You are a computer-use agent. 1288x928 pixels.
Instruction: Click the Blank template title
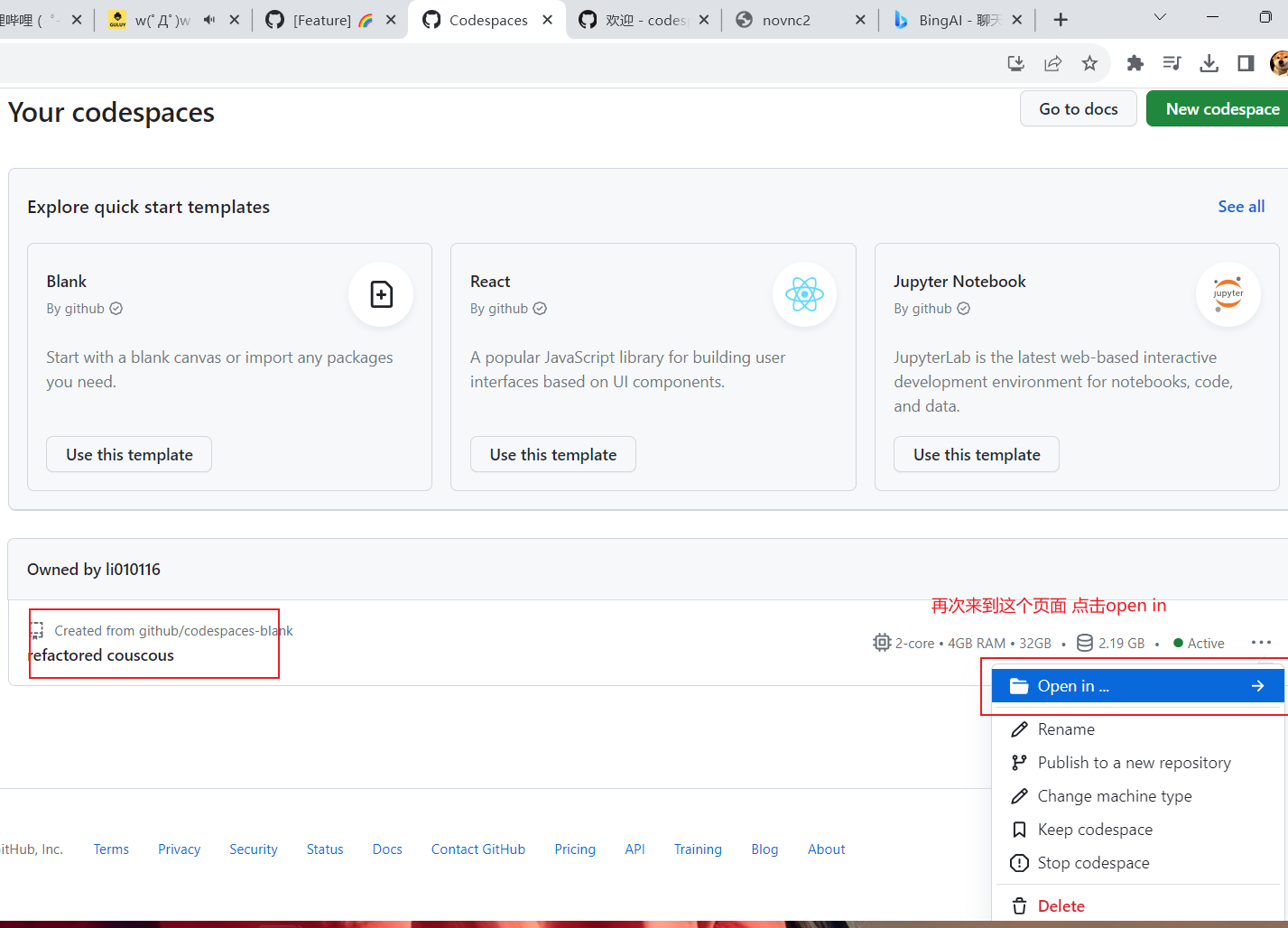(x=67, y=282)
